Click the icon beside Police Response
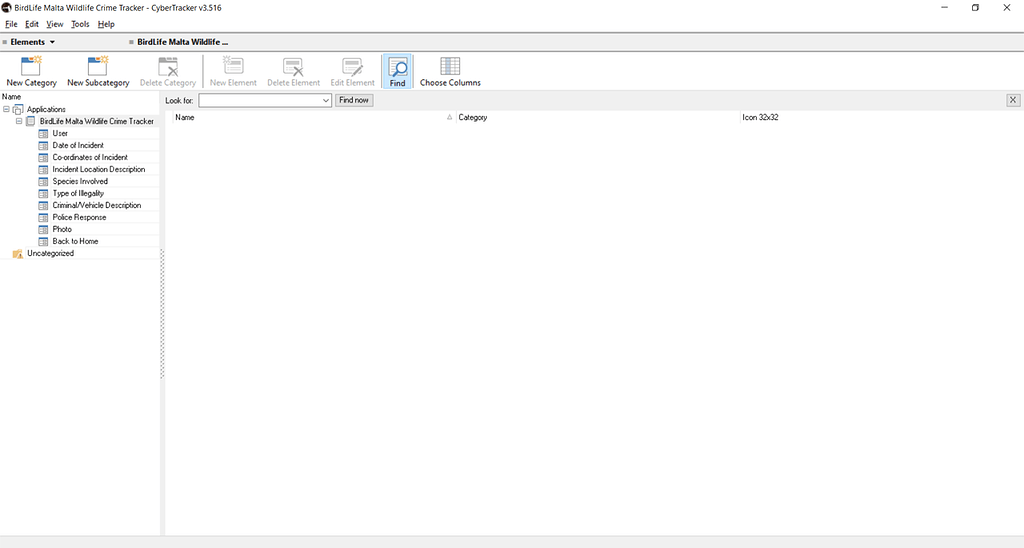The height and width of the screenshot is (548, 1024). tap(43, 218)
